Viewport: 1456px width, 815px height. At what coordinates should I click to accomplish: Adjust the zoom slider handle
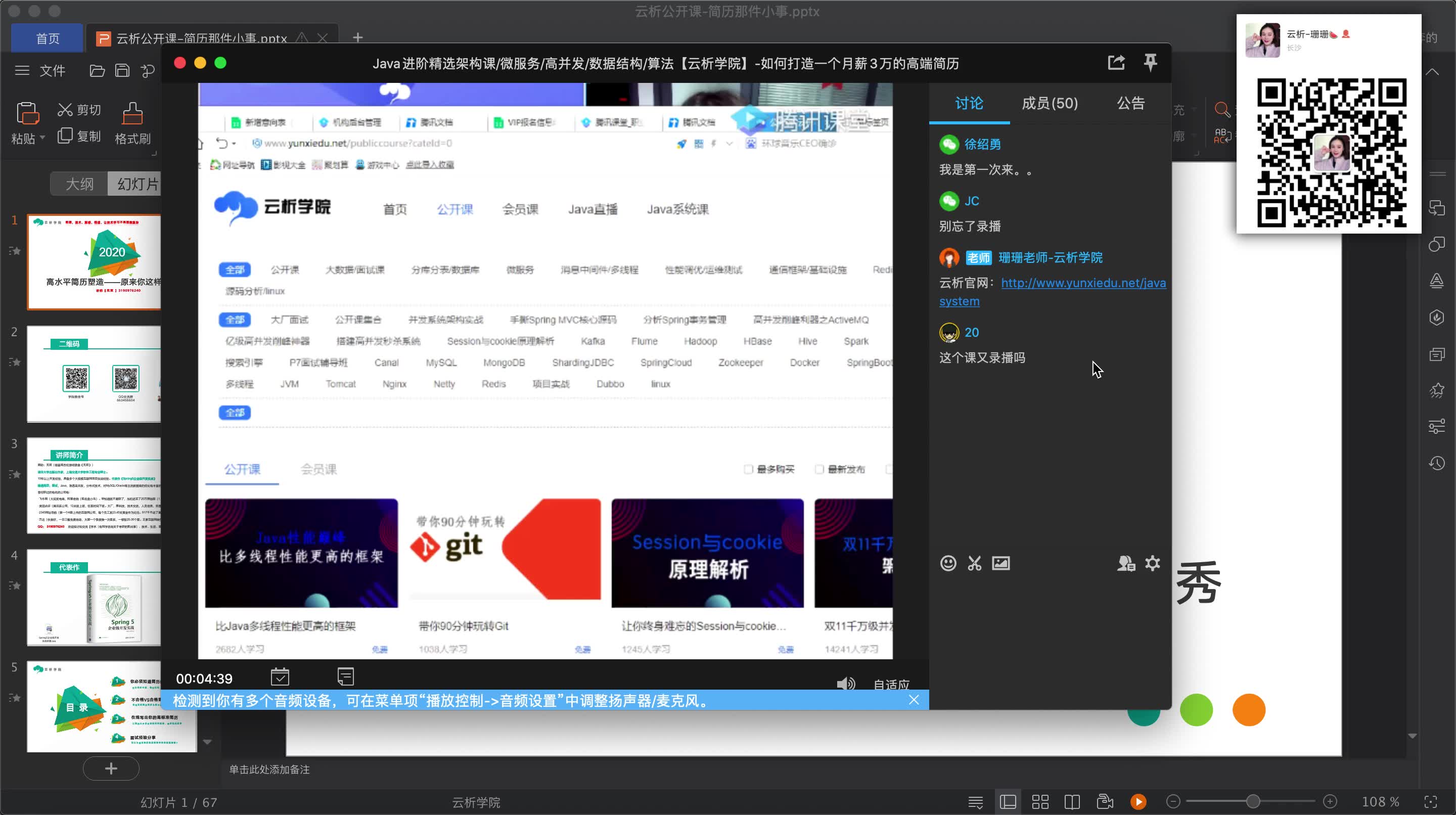[1253, 801]
